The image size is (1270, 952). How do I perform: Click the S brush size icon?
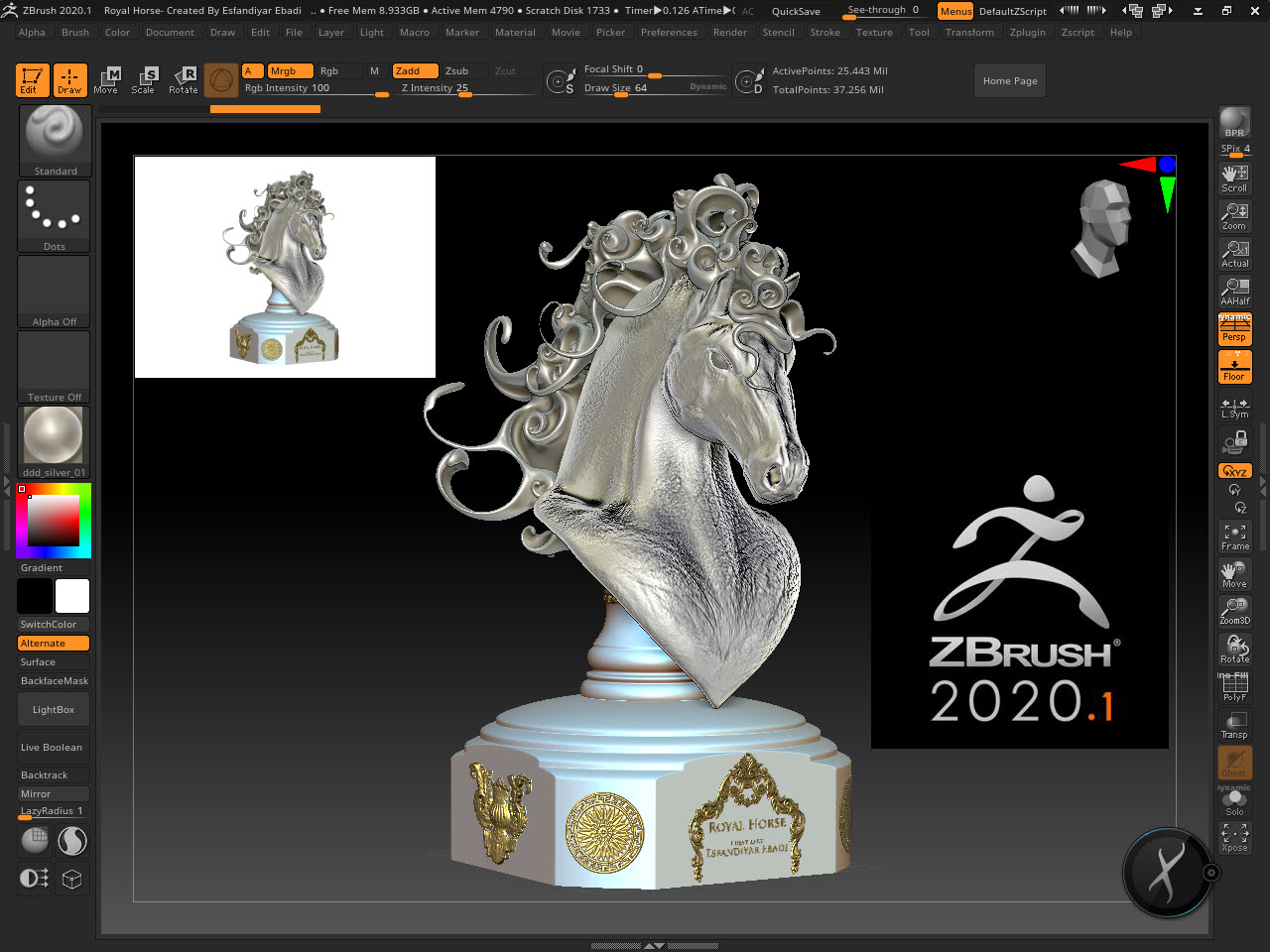pyautogui.click(x=561, y=80)
